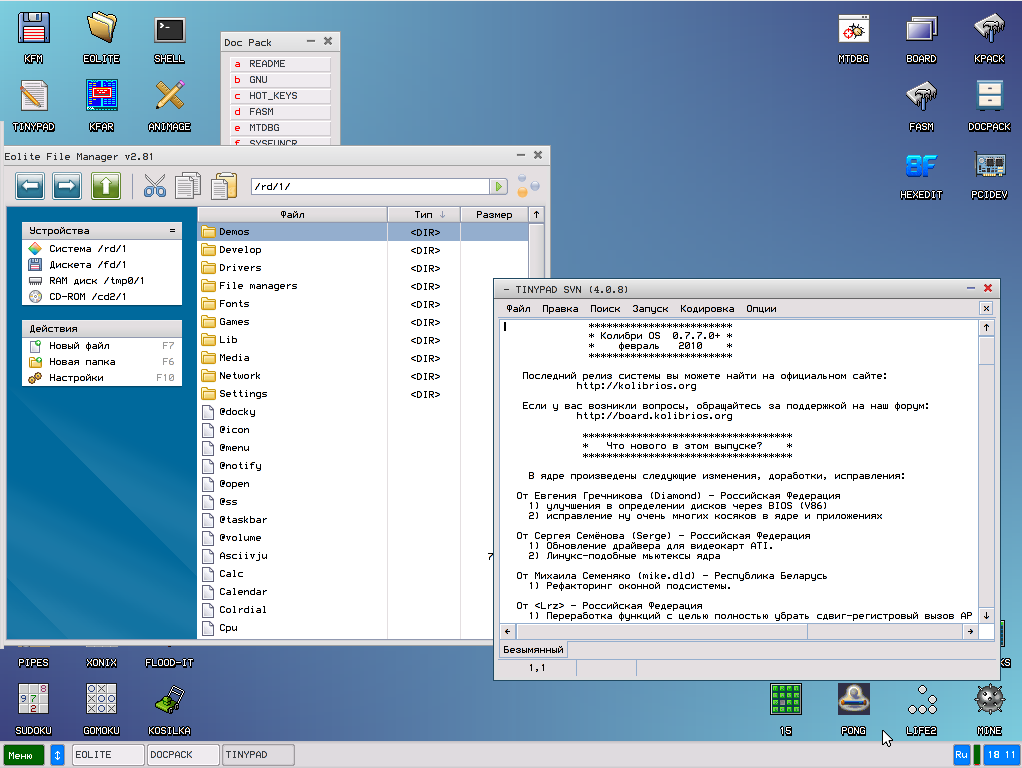Open the Файл menu in Tinypad

518,309
